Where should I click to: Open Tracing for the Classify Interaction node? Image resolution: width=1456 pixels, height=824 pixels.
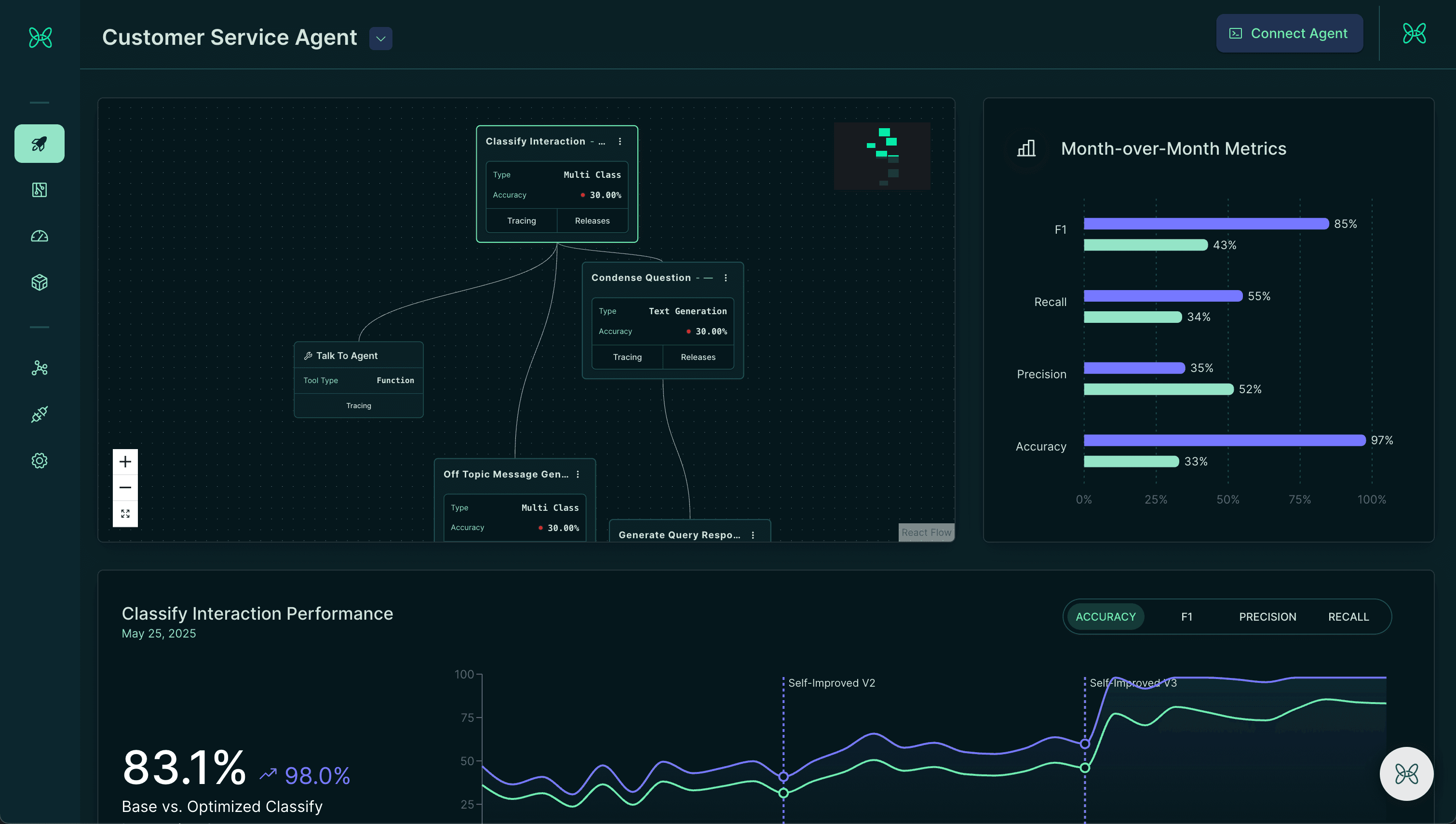click(521, 221)
